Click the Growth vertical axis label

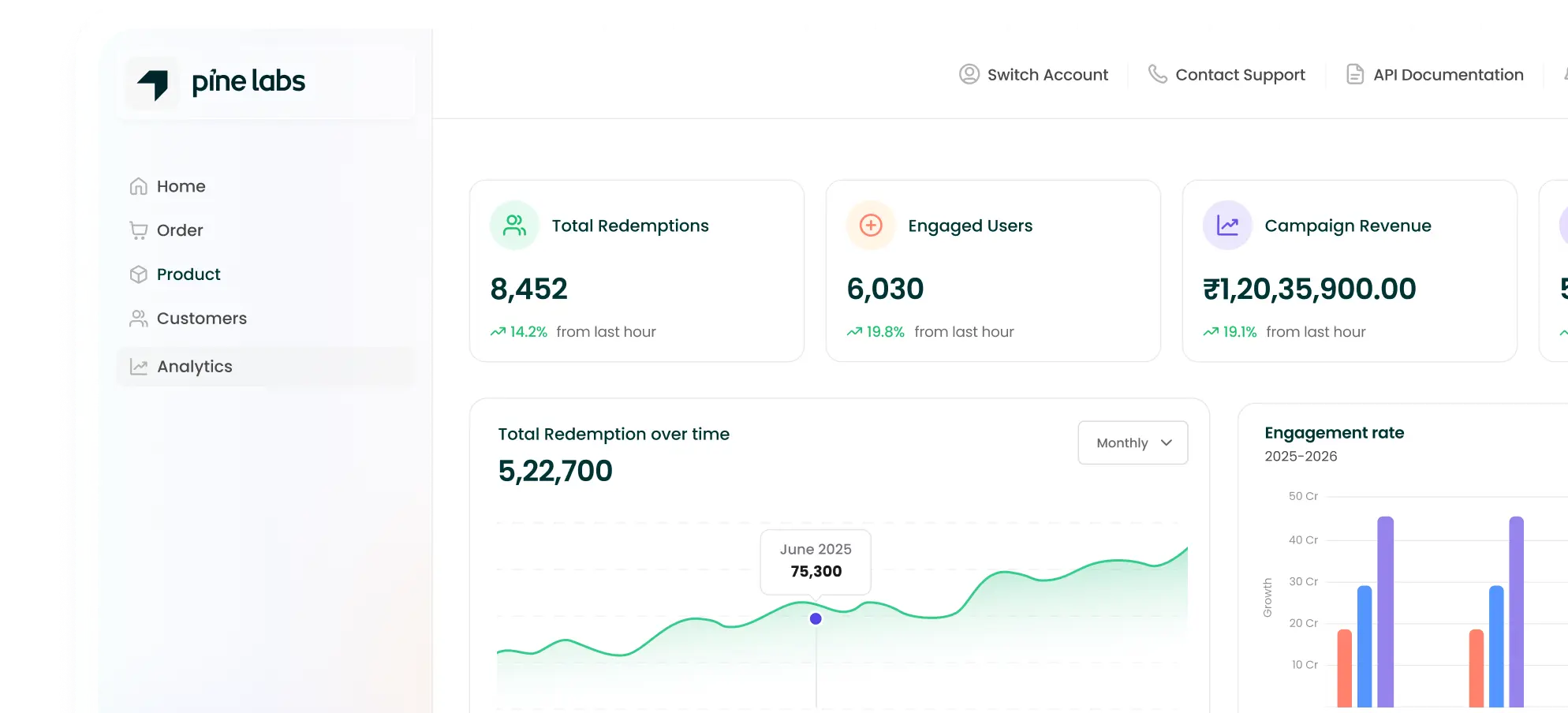(1267, 598)
